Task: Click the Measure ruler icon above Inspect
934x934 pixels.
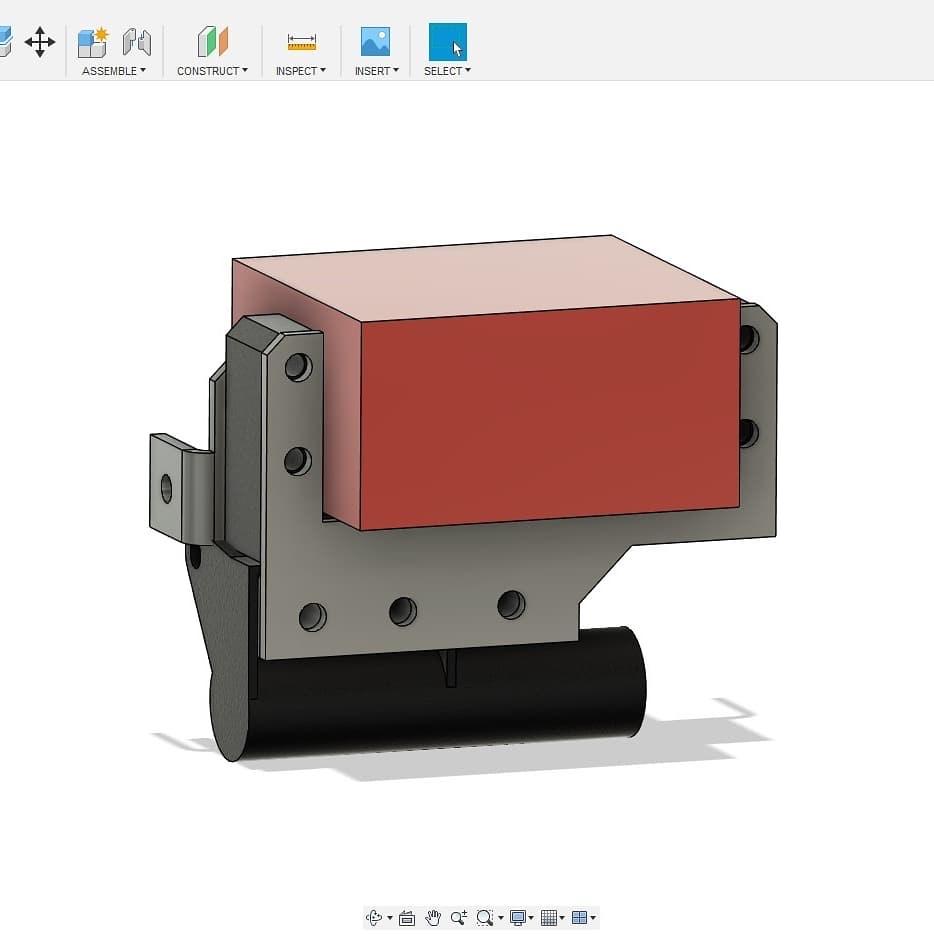Action: [x=301, y=43]
